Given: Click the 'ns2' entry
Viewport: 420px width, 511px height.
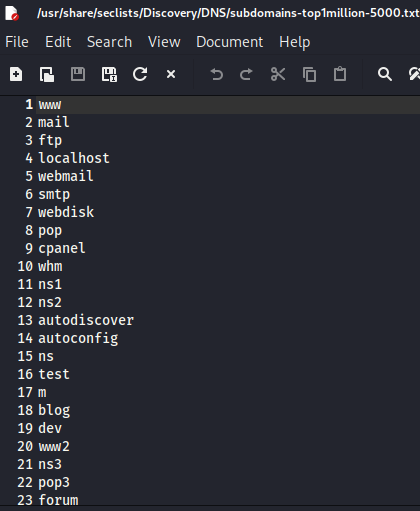Looking at the screenshot, I should [x=50, y=302].
